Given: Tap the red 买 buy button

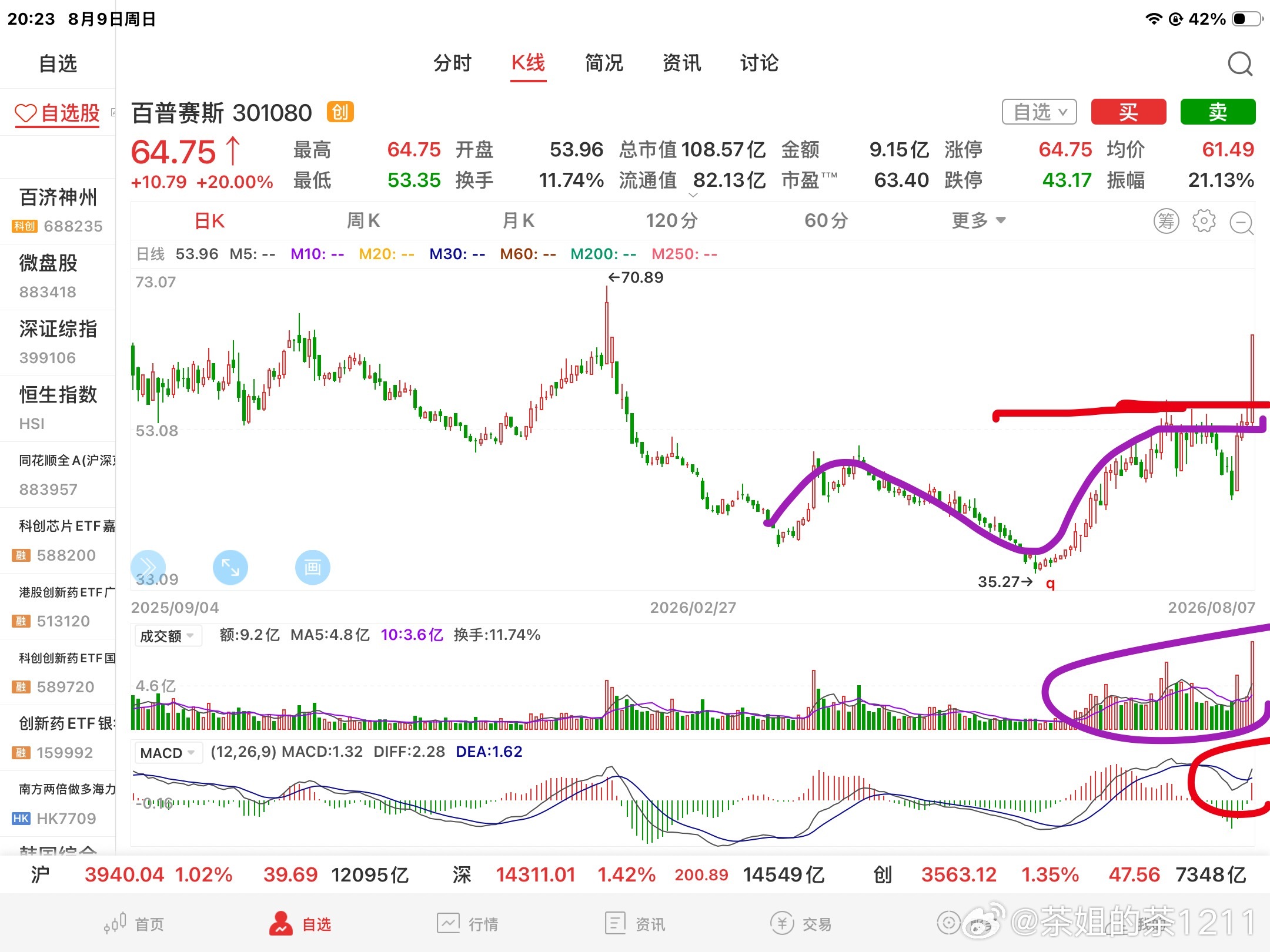Looking at the screenshot, I should (x=1128, y=112).
